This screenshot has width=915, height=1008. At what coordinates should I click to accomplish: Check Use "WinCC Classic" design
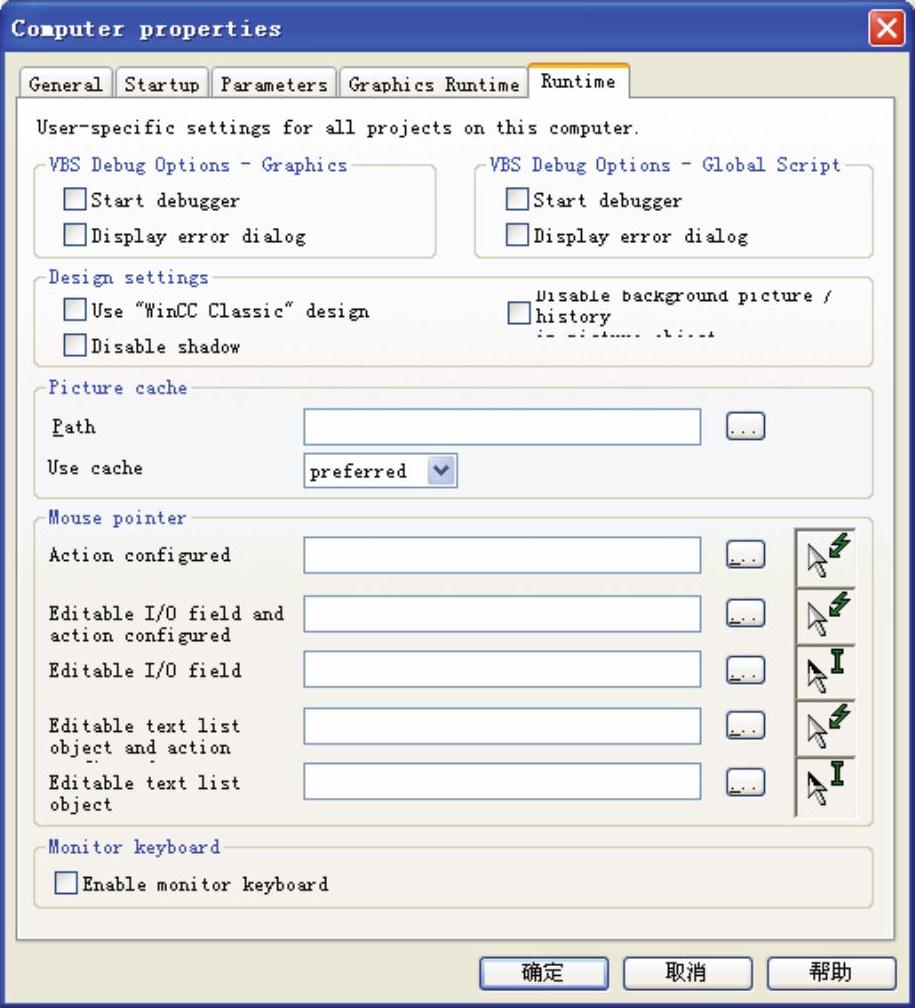coord(75,310)
